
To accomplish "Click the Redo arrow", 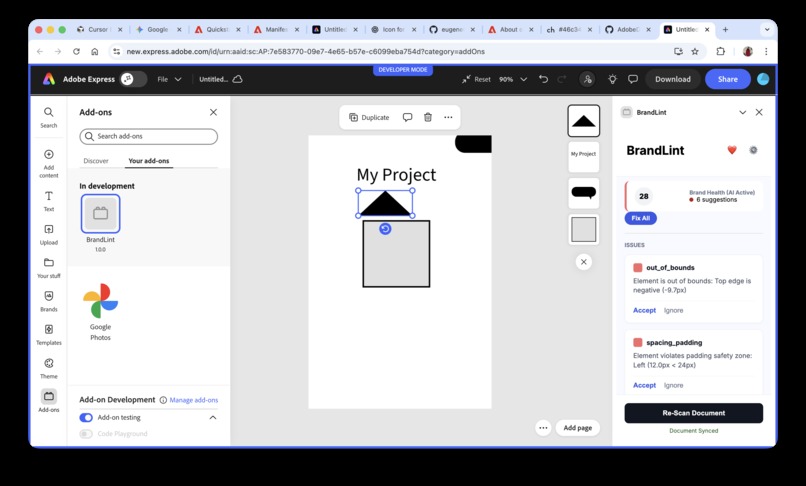I will [x=562, y=79].
